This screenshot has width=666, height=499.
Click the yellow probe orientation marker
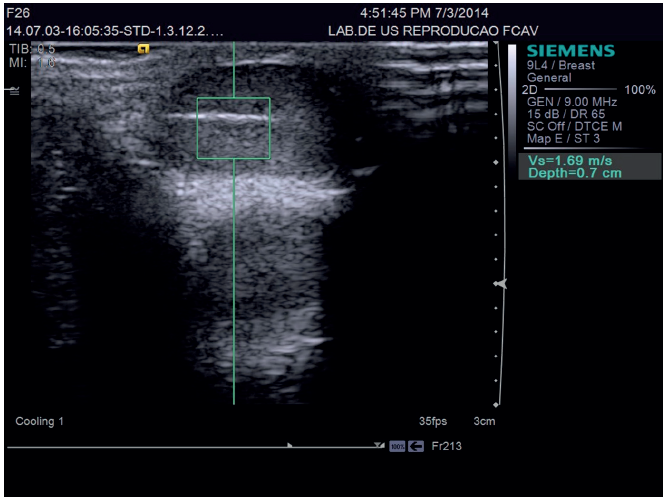pyautogui.click(x=144, y=47)
